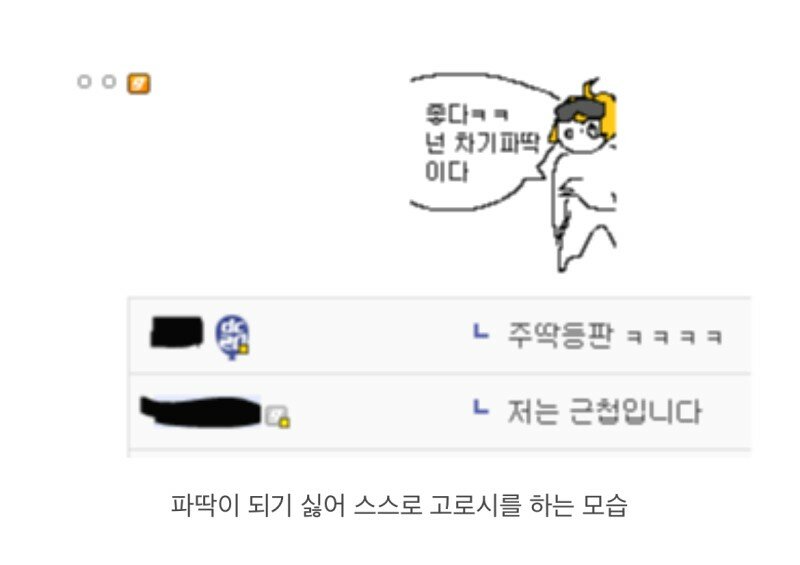Click the second gray circle of ㅇㅇ nickname
Screen dimensions: 800x565
click(x=109, y=82)
